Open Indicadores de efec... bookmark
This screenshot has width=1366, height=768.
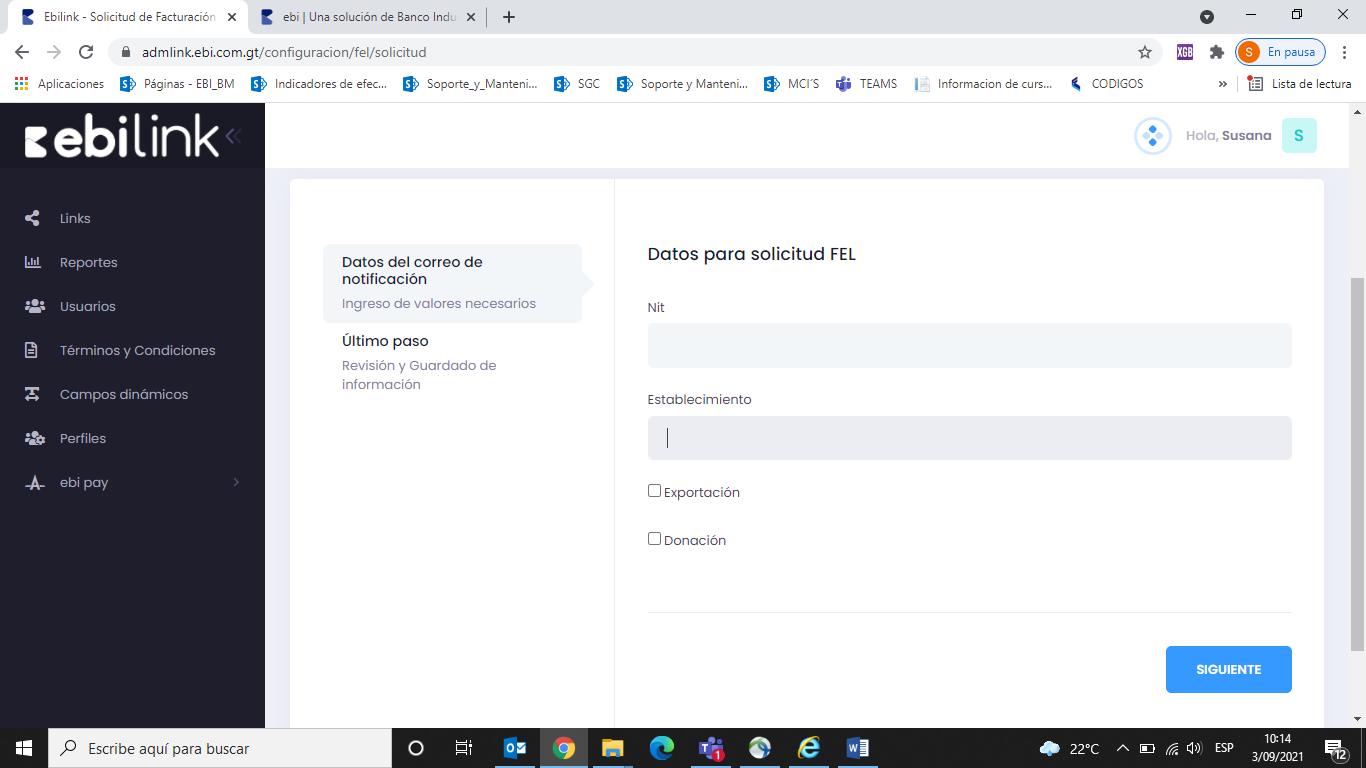[319, 84]
